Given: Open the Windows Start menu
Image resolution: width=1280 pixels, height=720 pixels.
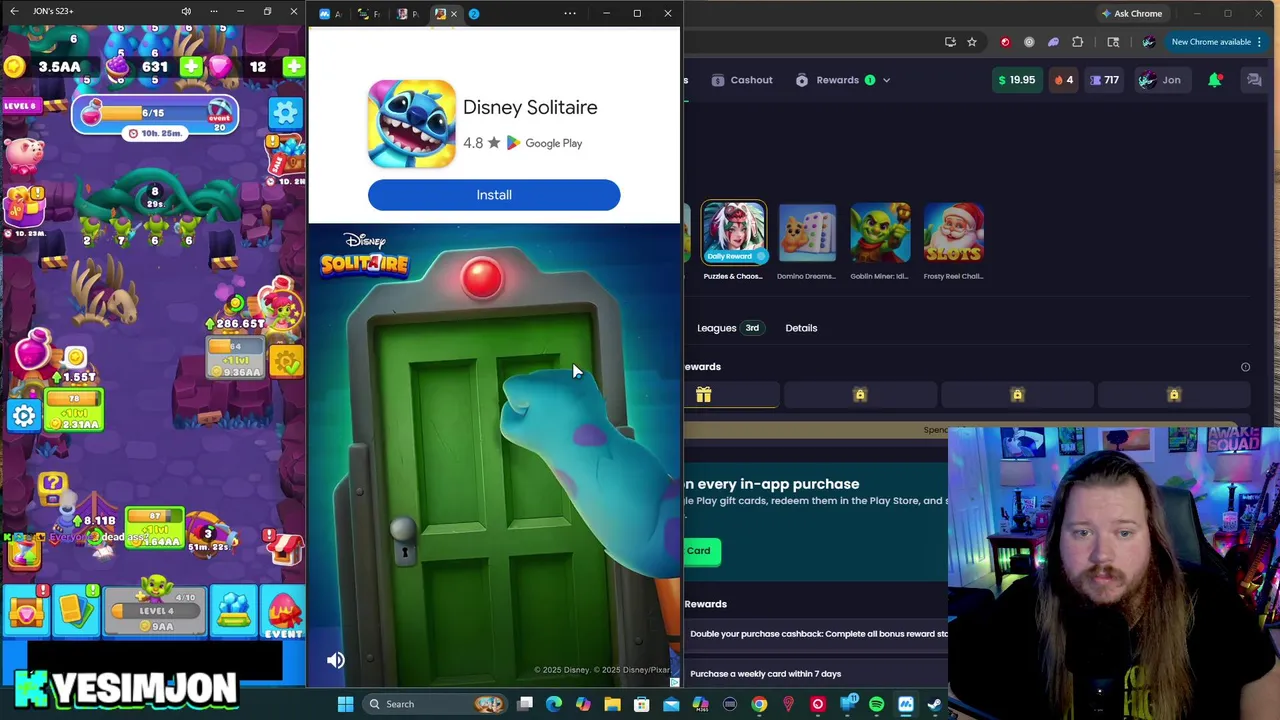Looking at the screenshot, I should 345,704.
